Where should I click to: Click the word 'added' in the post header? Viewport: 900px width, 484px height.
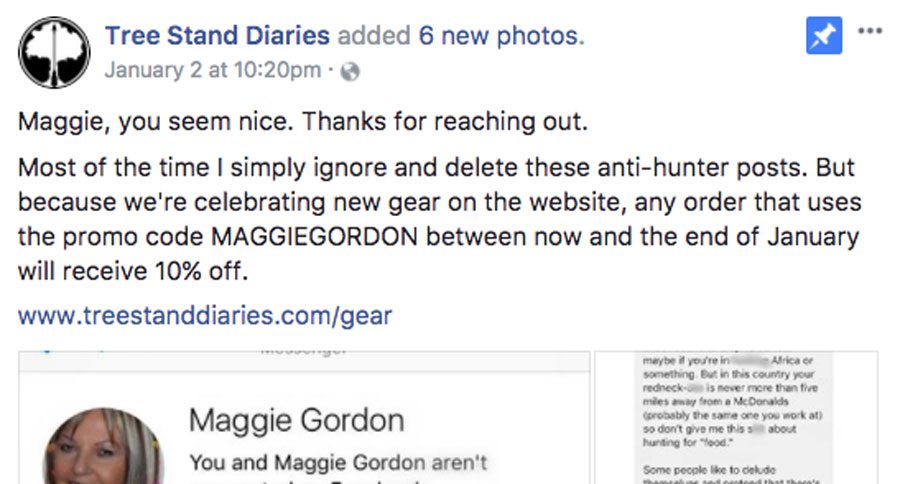click(x=374, y=36)
